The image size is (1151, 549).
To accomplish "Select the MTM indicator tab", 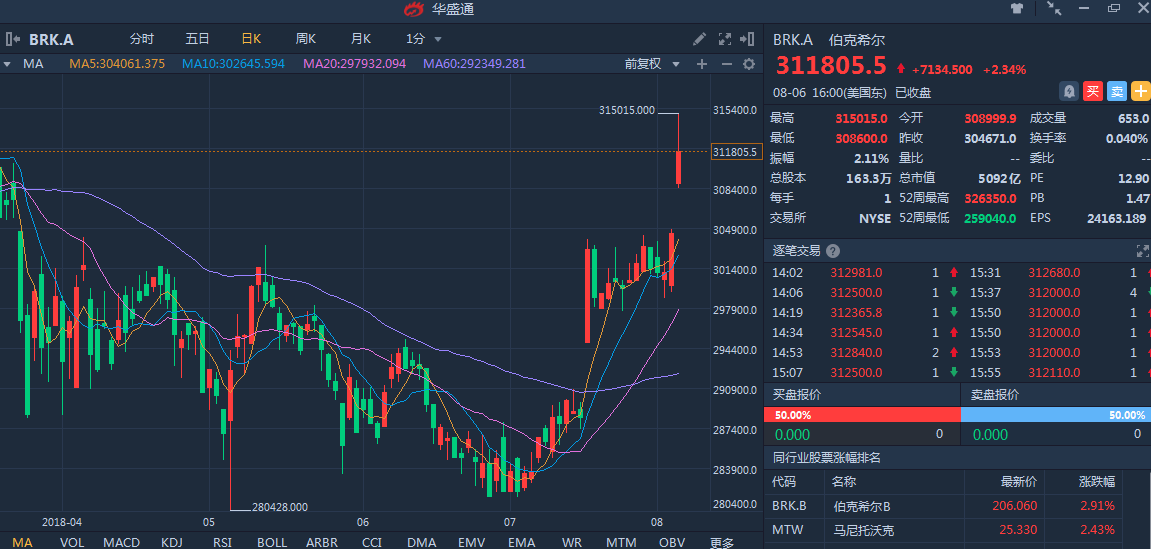I will click(x=622, y=542).
